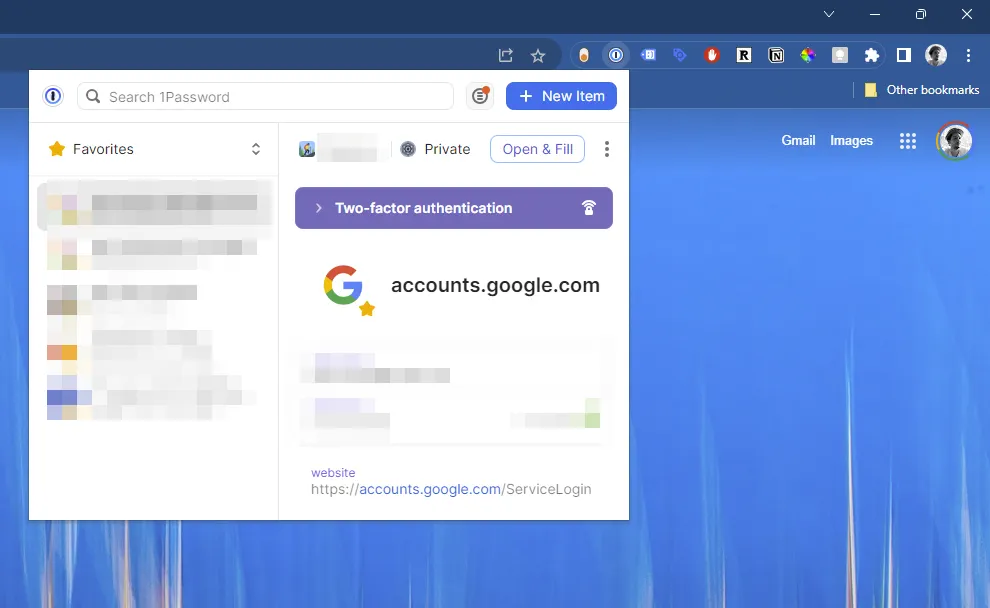The image size is (990, 608).
Task: Expand the Two-factor authentication banner
Action: click(453, 208)
